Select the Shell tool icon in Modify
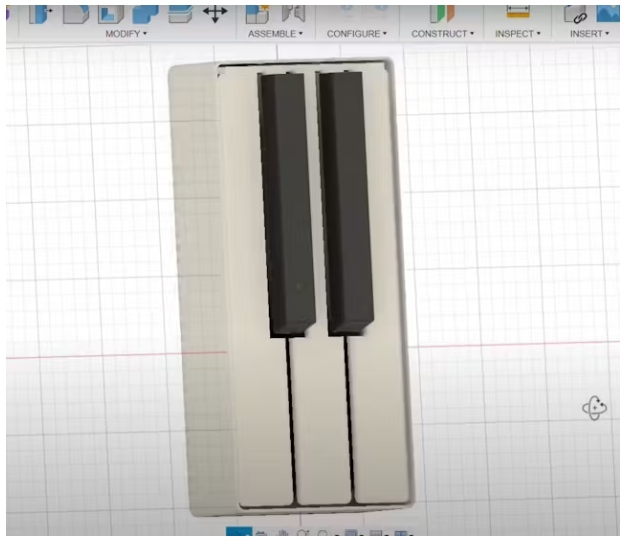 [x=110, y=13]
